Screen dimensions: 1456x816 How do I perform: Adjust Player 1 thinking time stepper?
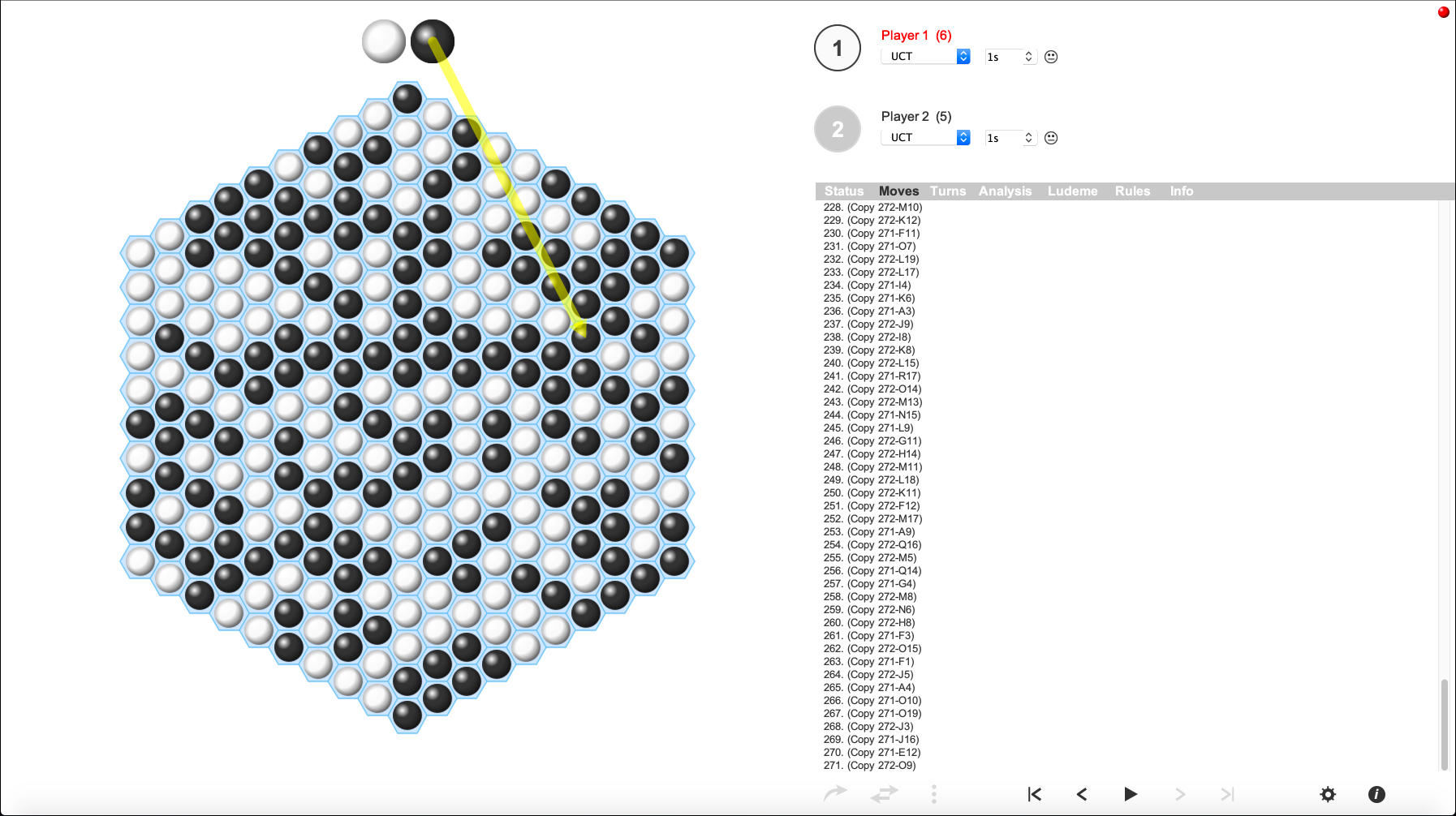pos(1028,57)
